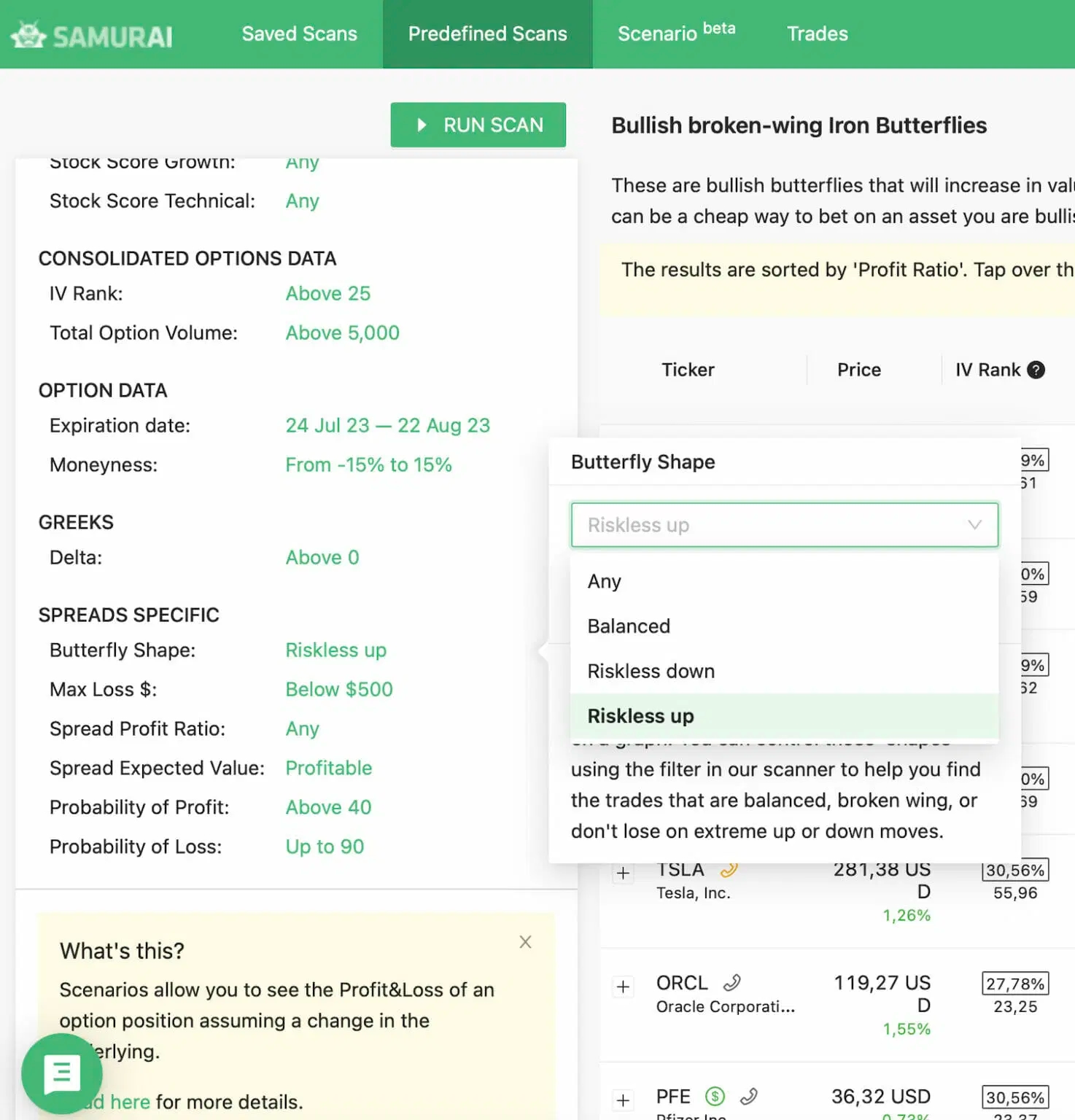1075x1120 pixels.
Task: Click the RUN SCAN button
Action: tap(478, 125)
